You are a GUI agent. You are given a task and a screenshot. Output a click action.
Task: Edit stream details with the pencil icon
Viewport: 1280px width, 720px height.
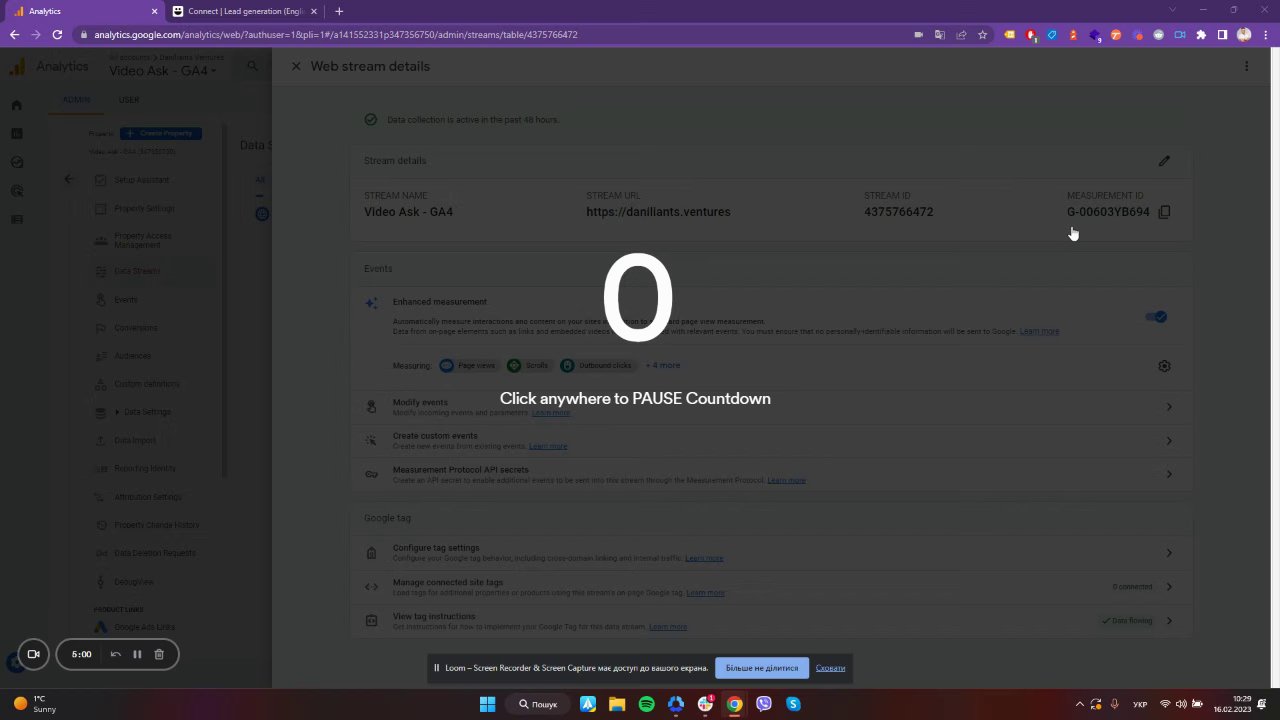point(1164,161)
